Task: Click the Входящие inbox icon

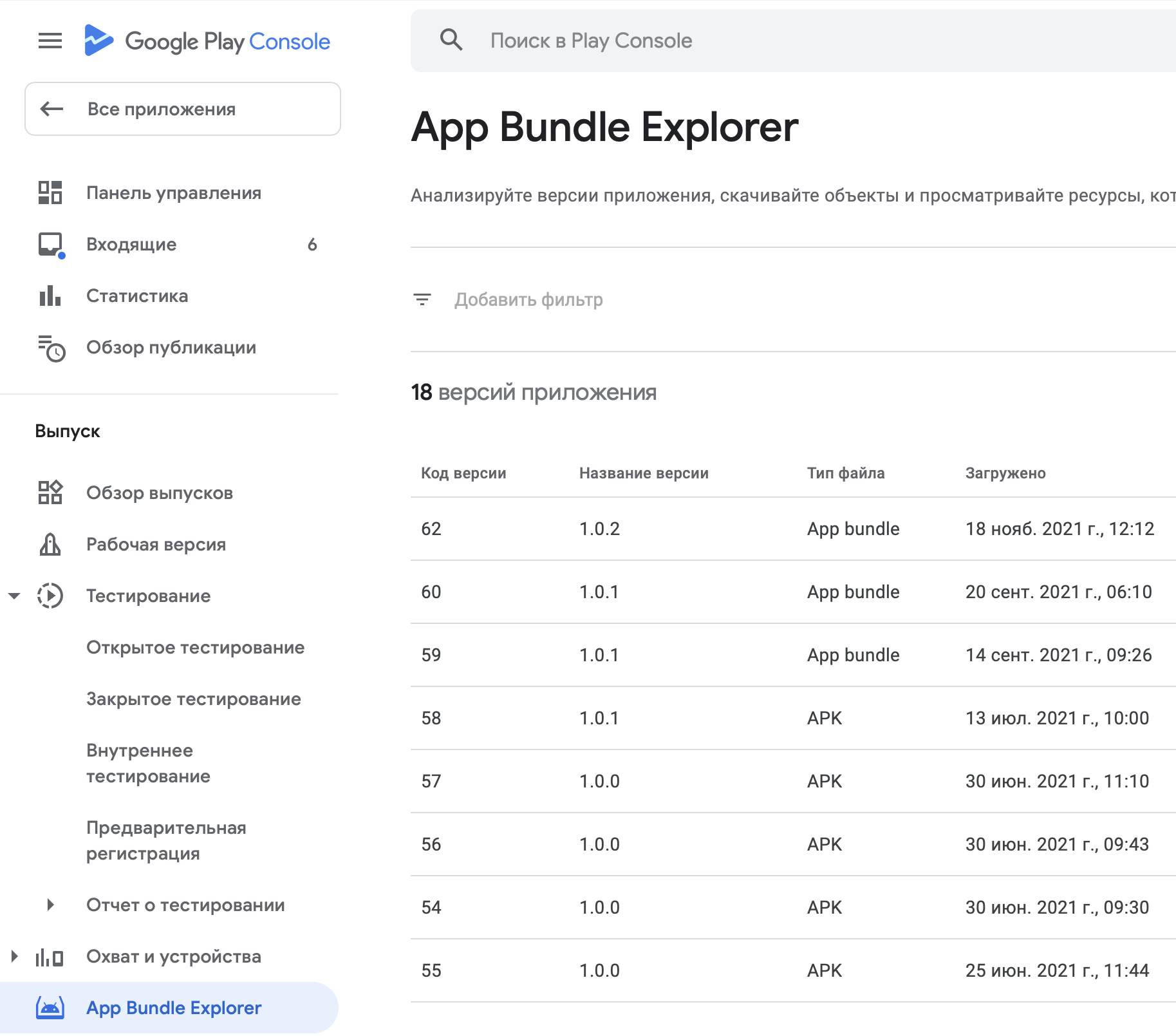Action: [51, 245]
